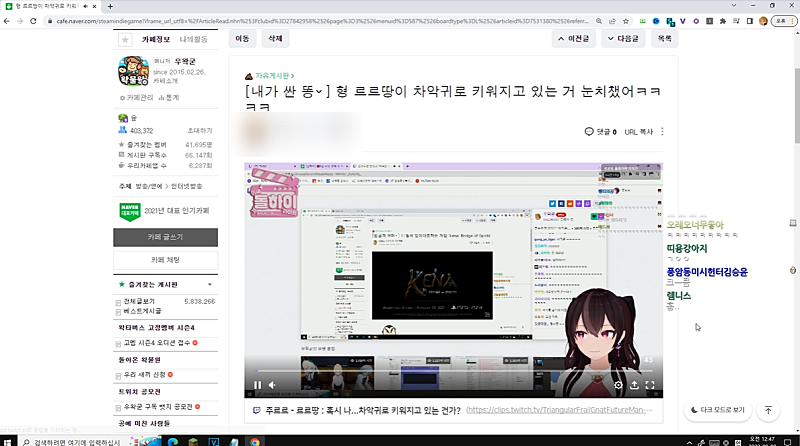
Task: Click the 카페 글쓰기 write button
Action: (x=164, y=237)
